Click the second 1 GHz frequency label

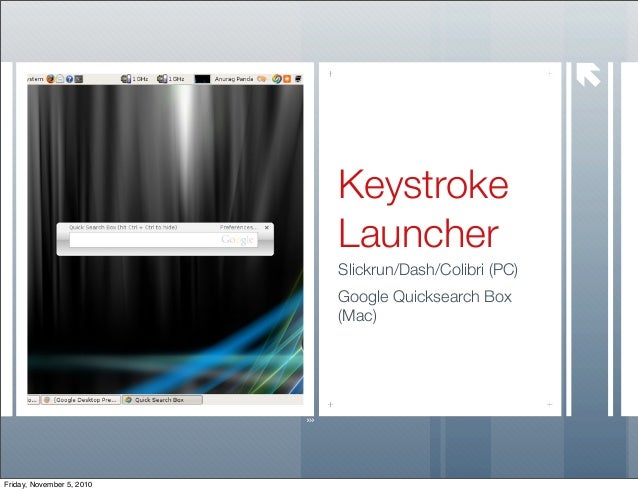[x=176, y=79]
